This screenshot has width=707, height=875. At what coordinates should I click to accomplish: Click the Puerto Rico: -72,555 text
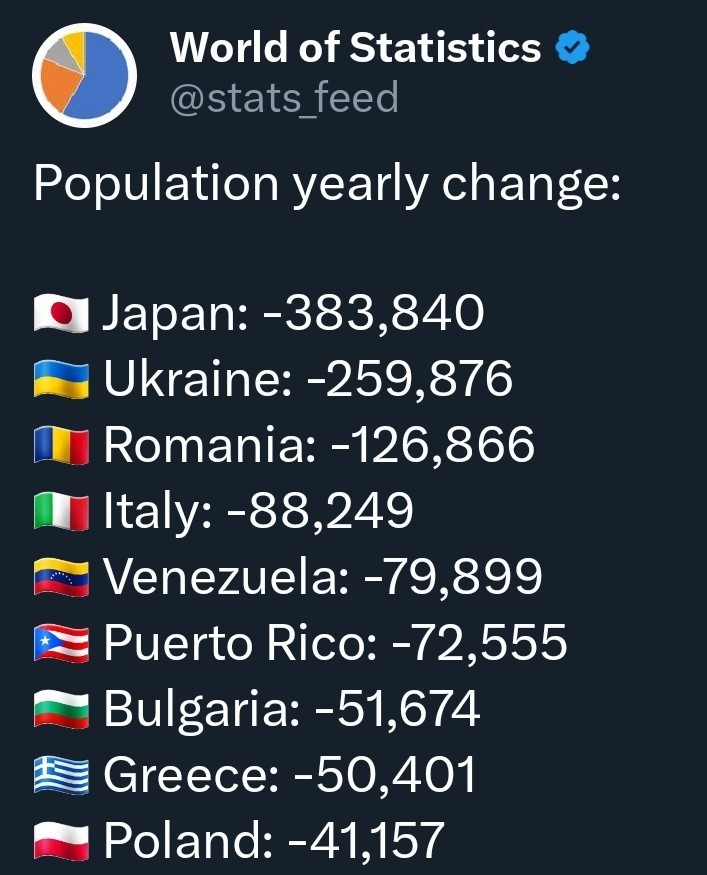tap(335, 644)
